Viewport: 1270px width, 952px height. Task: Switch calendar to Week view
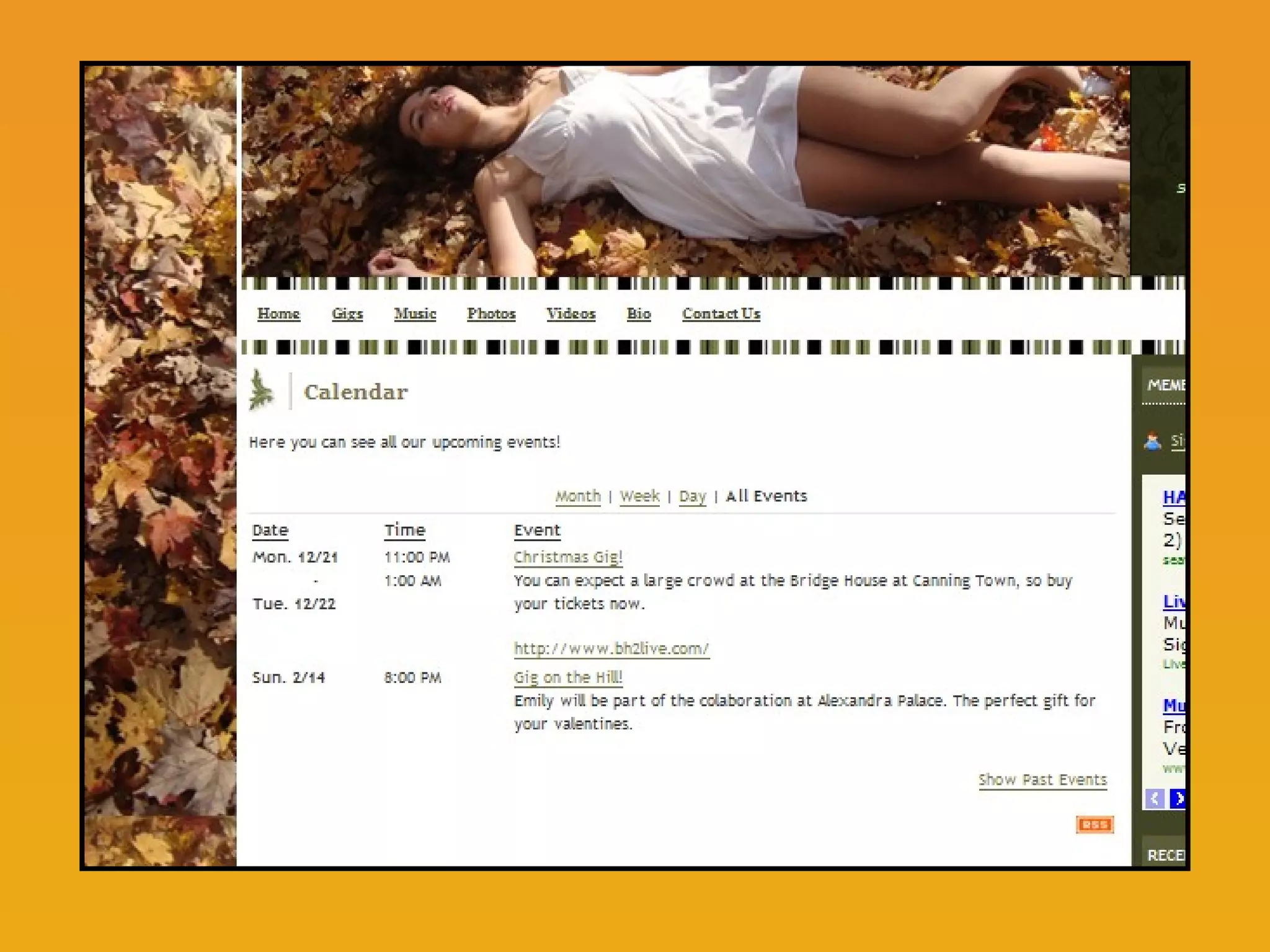[x=639, y=496]
